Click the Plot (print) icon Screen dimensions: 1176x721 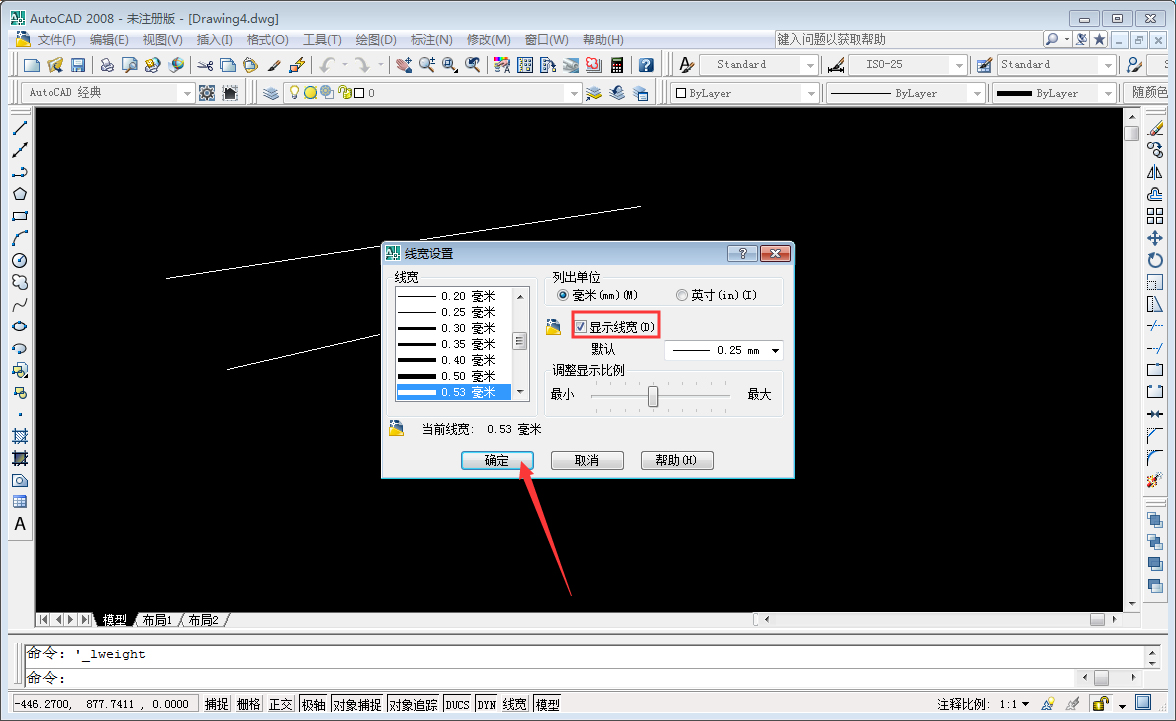pyautogui.click(x=108, y=63)
